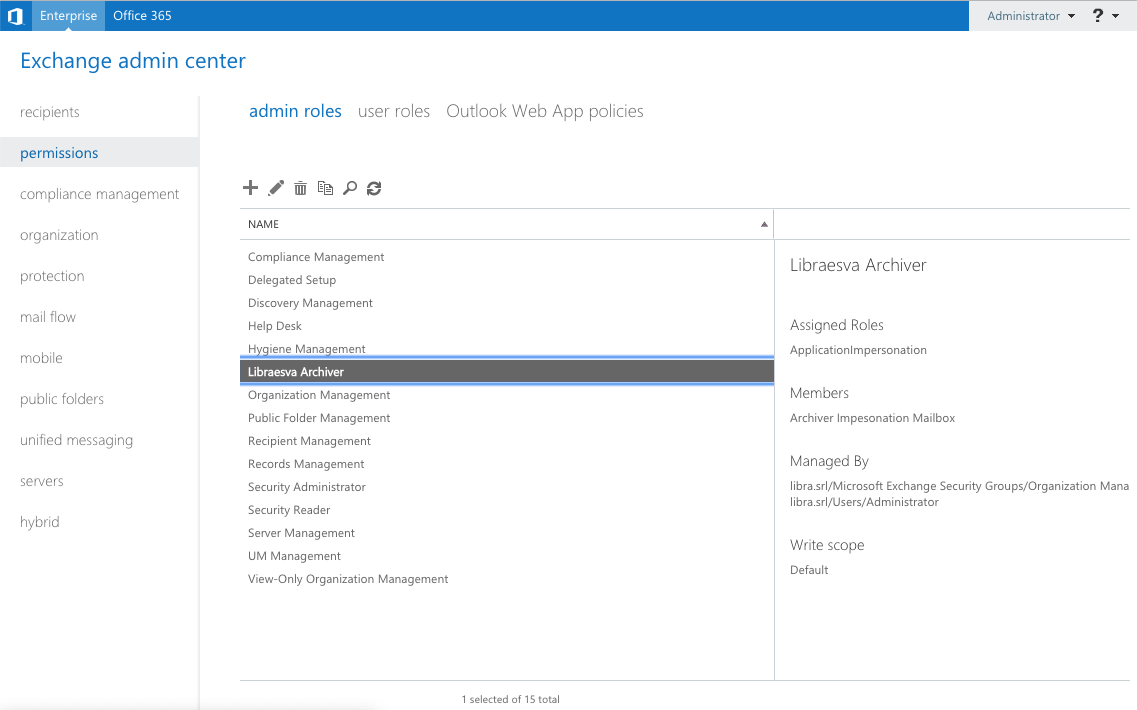Open compliance management section
The height and width of the screenshot is (710, 1137).
99,194
